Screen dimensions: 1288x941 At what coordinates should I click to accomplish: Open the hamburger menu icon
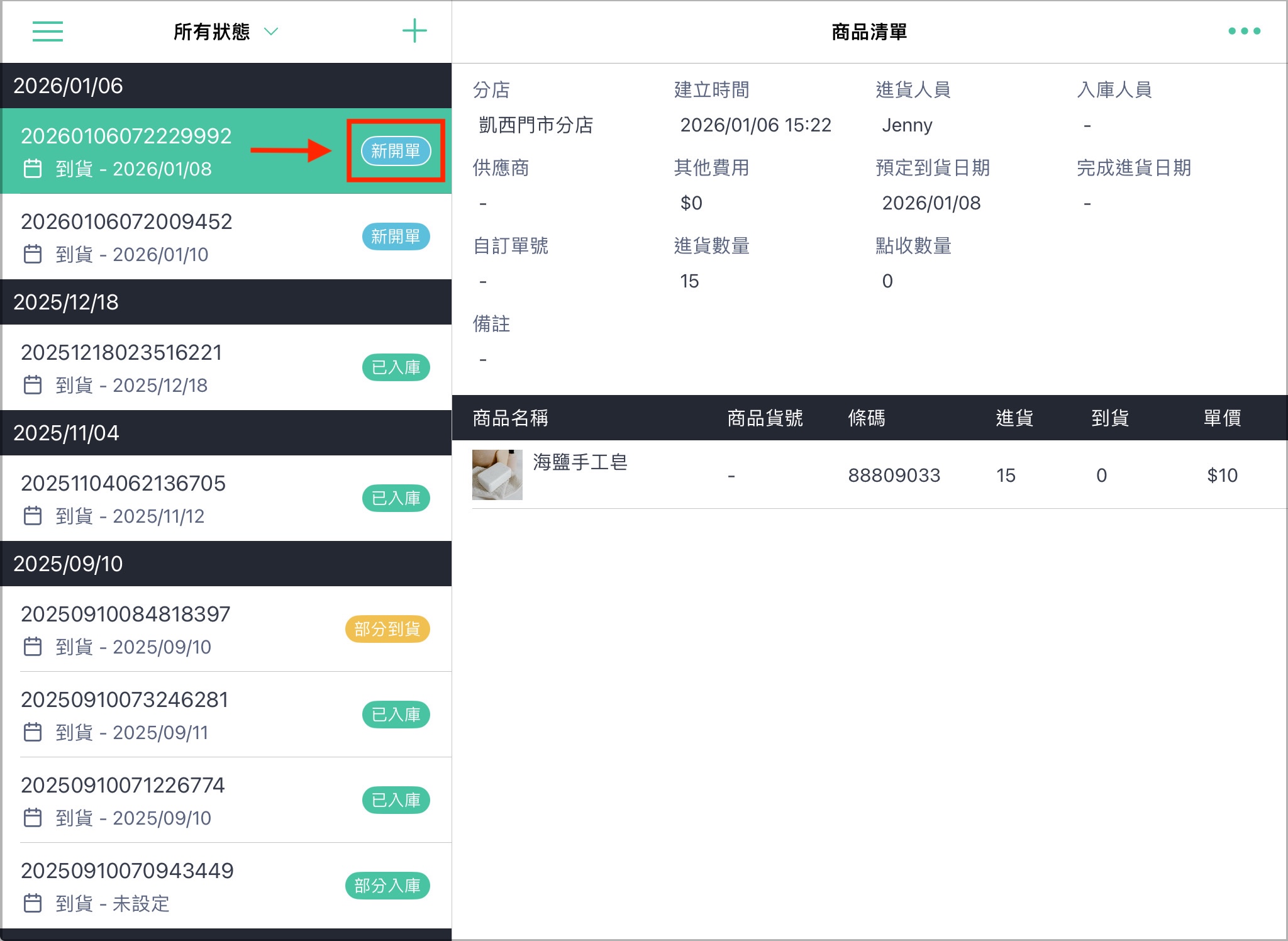coord(48,31)
